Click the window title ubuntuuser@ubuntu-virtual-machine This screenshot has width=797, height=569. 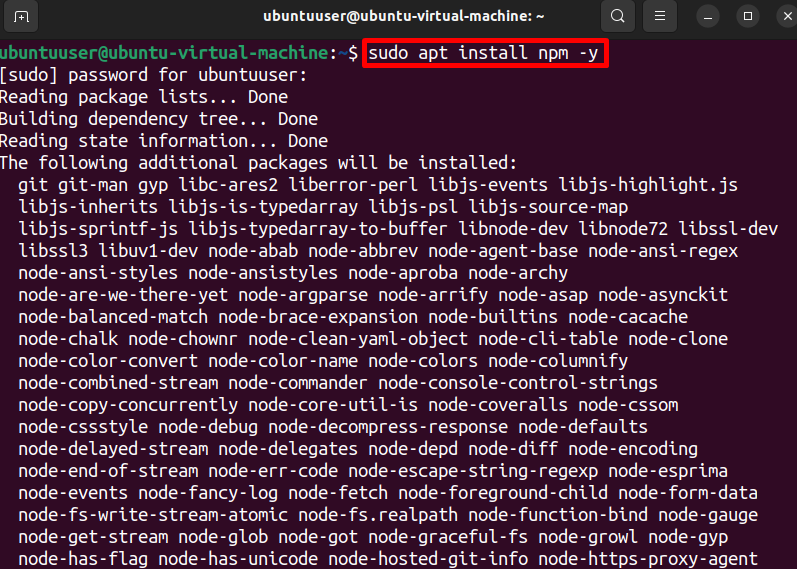click(404, 16)
